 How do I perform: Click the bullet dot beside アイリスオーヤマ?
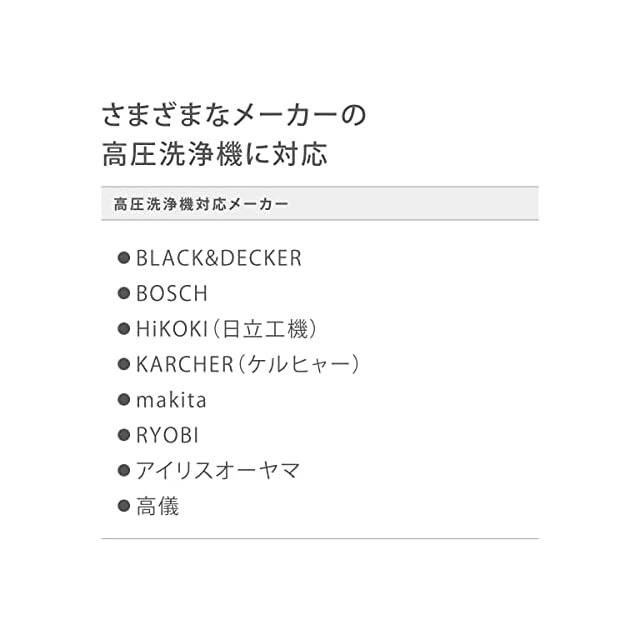(125, 471)
